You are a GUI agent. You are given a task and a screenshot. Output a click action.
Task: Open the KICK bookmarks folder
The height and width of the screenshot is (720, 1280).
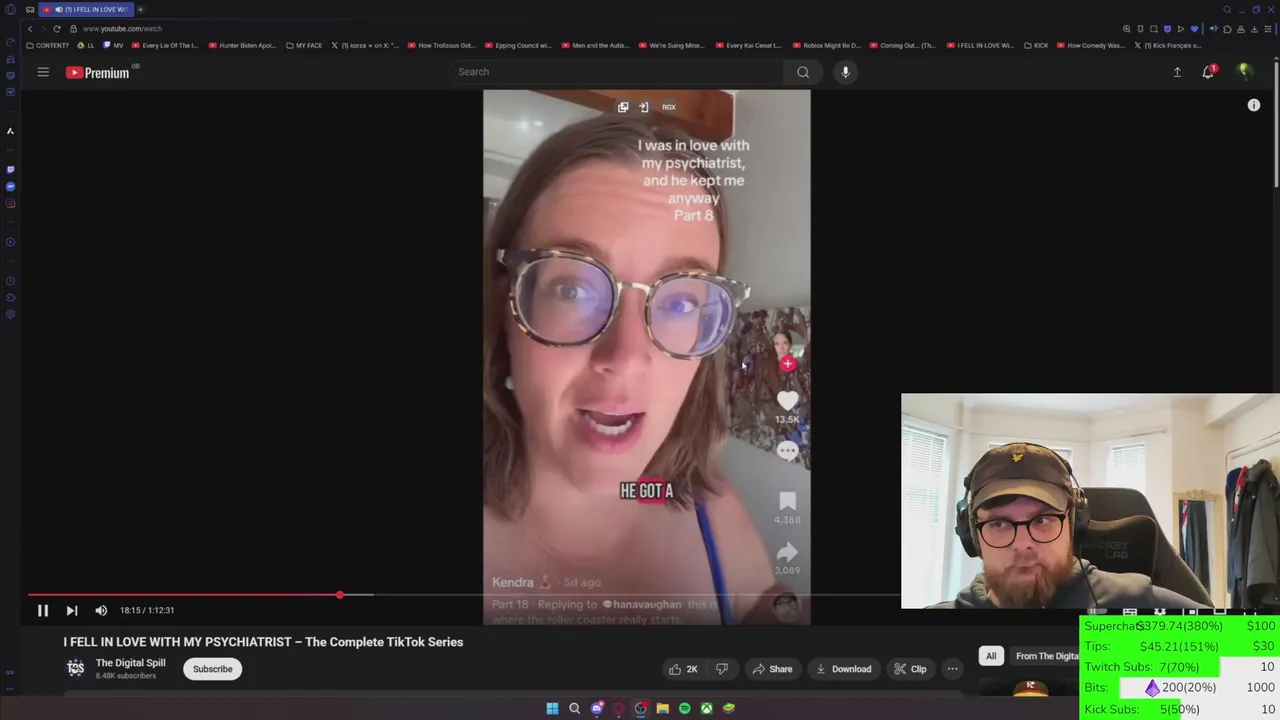(x=1036, y=45)
